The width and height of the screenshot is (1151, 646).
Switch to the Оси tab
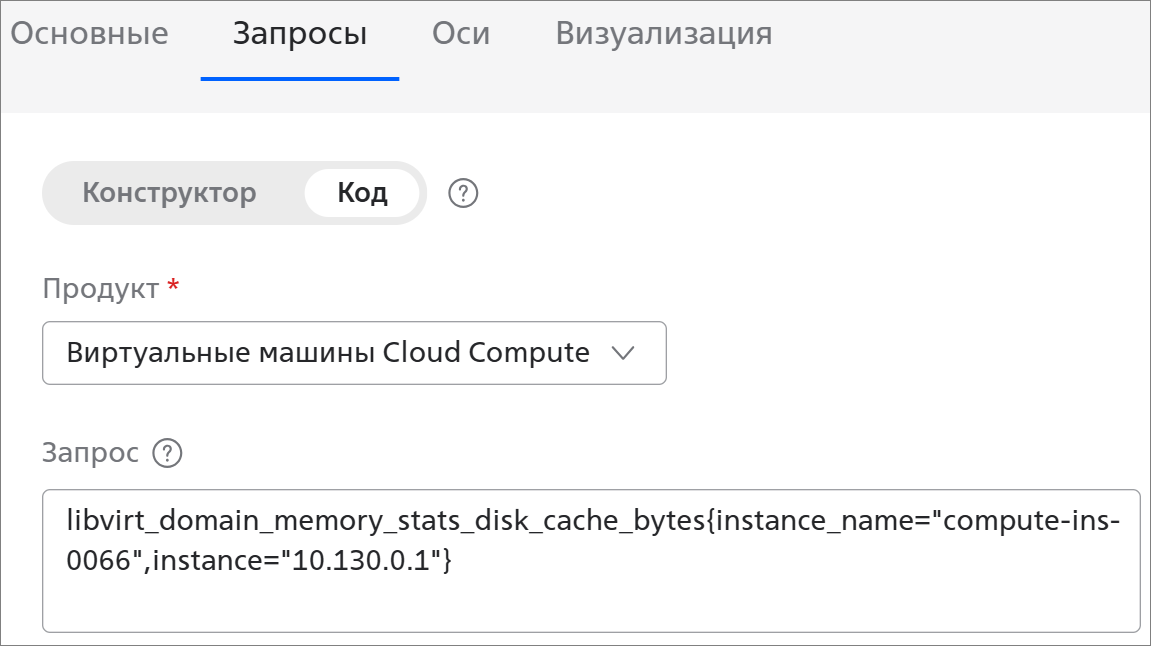(460, 34)
